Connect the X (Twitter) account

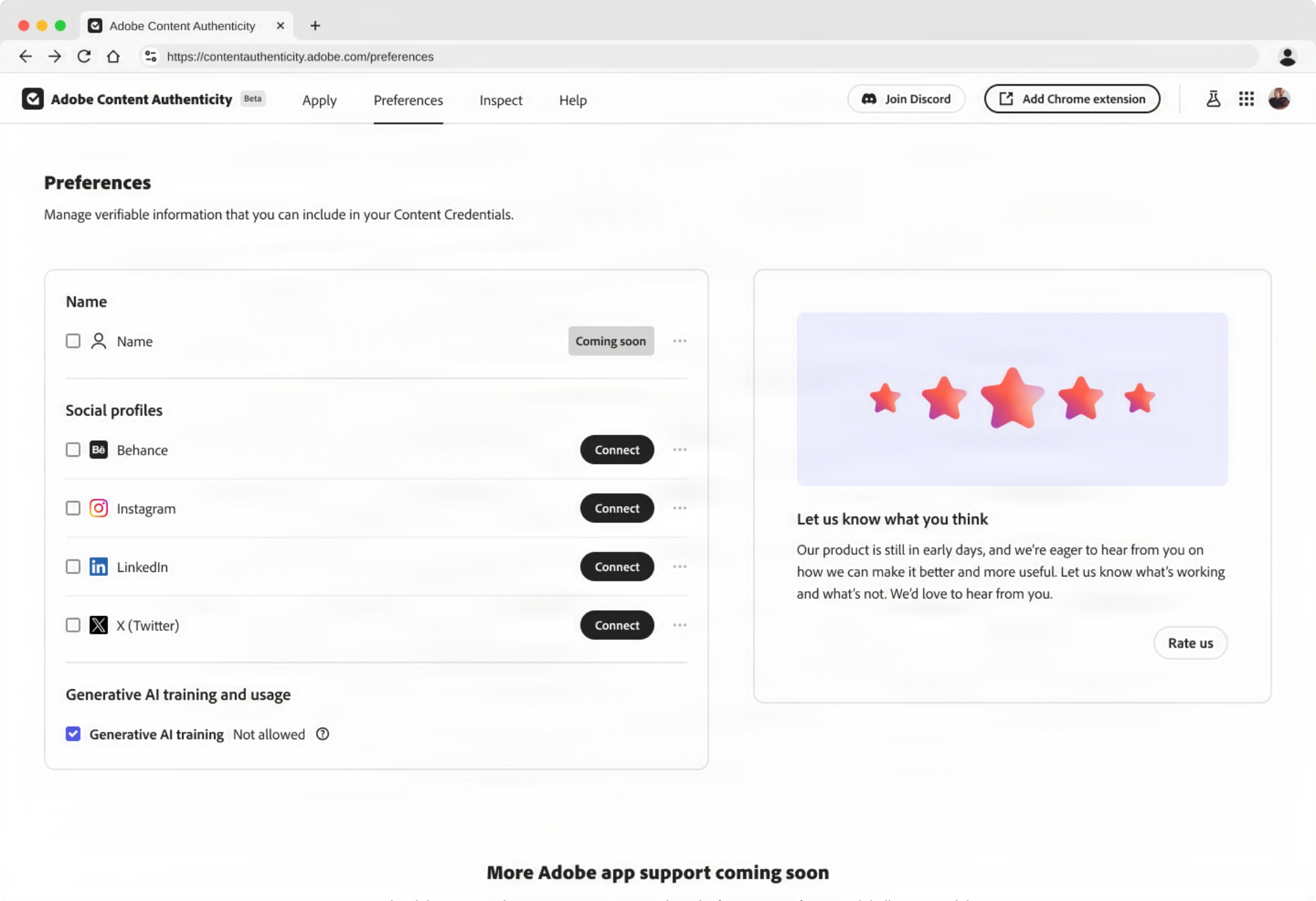point(617,625)
